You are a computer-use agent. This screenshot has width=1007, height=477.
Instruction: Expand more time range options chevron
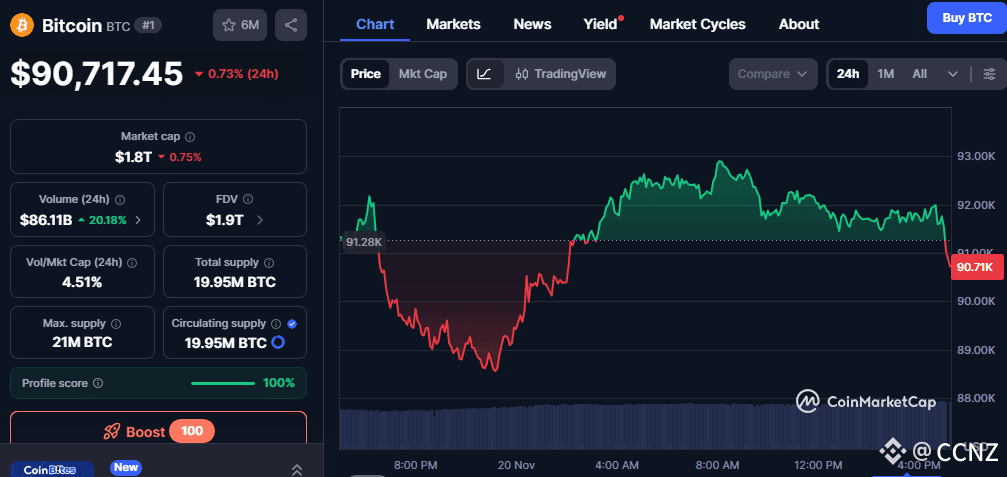click(x=953, y=74)
